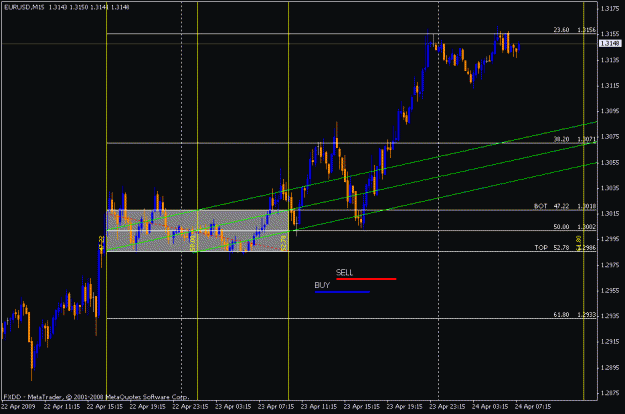Select the gray shaded rectangle object
Viewport: 625px width, 414px height.
198,230
